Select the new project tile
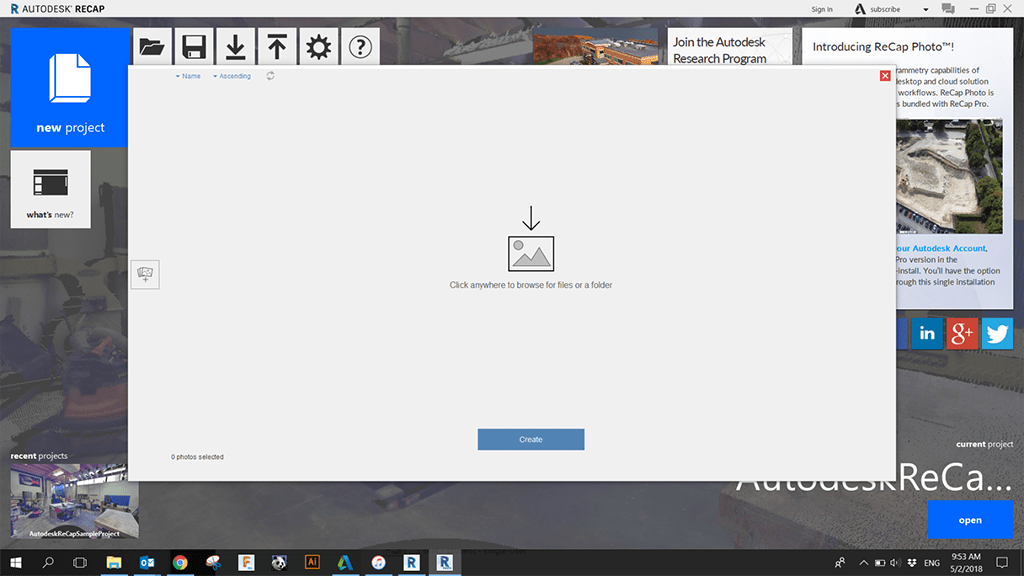 pyautogui.click(x=70, y=87)
